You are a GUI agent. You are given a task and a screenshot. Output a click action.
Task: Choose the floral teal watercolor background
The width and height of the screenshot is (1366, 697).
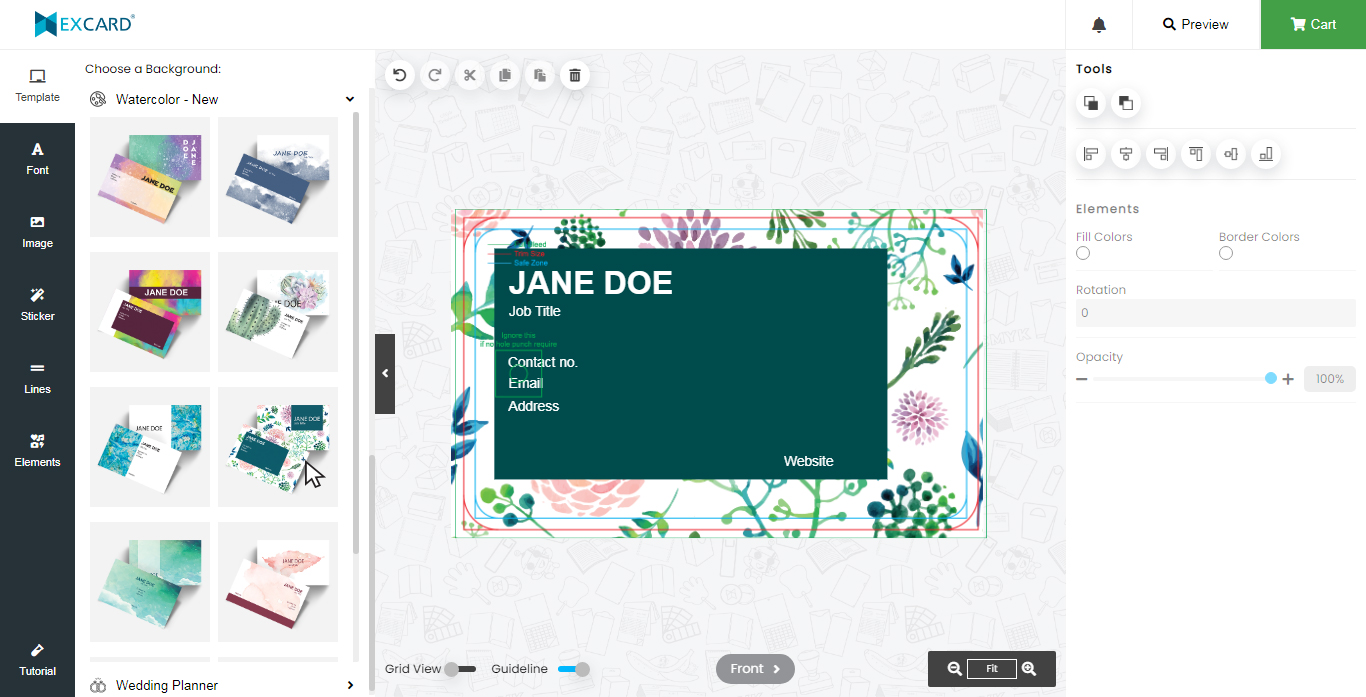click(x=278, y=447)
